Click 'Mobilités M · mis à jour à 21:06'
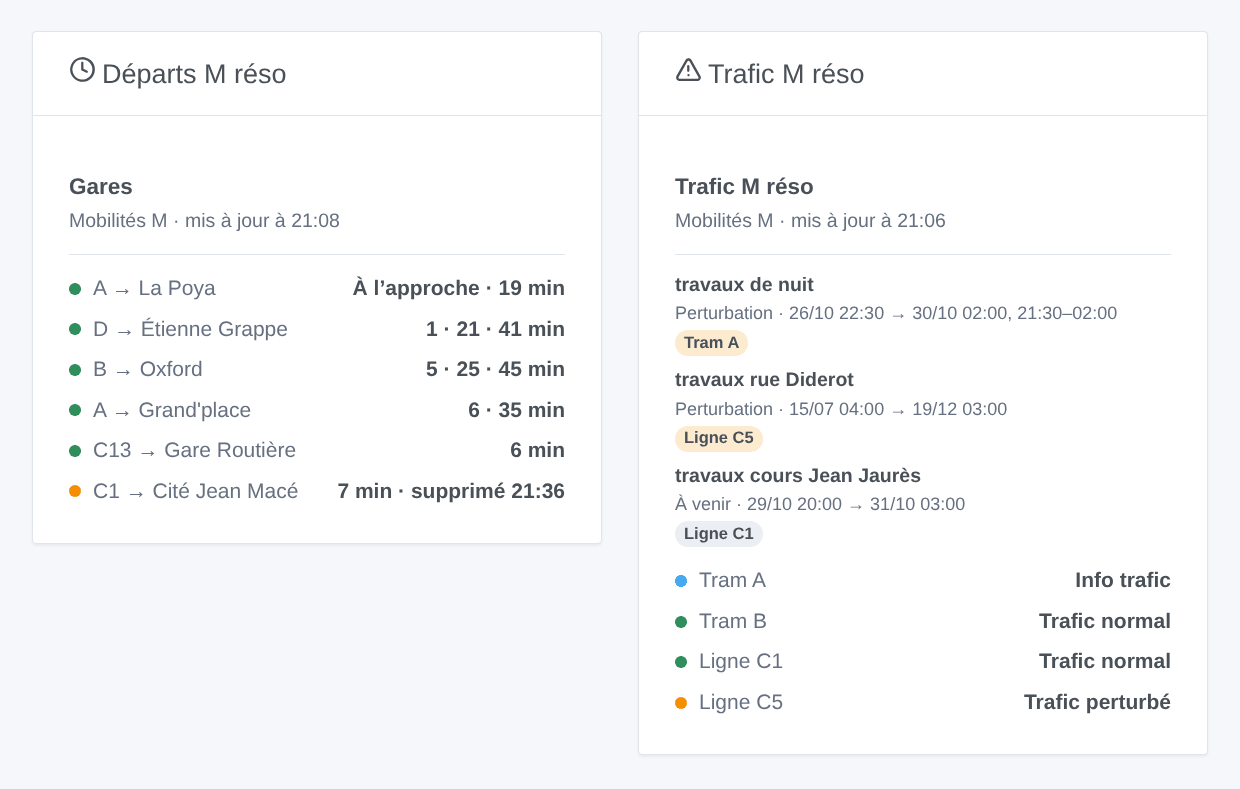Screen dimensions: 1240x789 [x=810, y=221]
